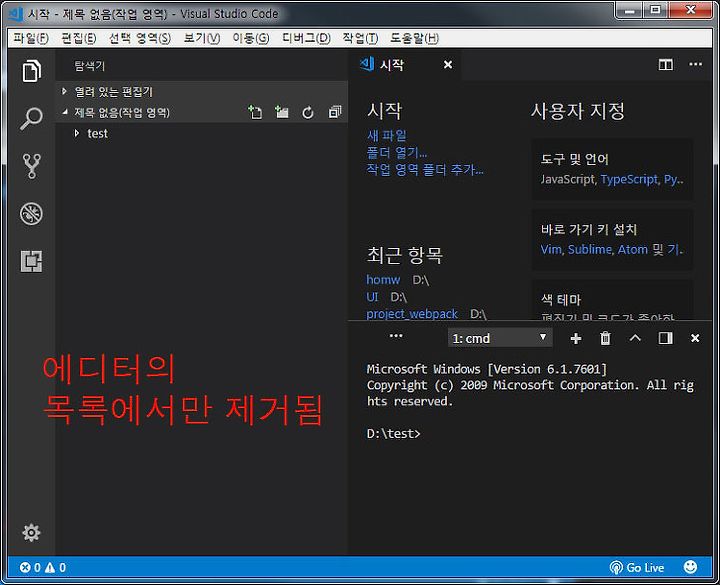The height and width of the screenshot is (585, 720).
Task: Click the 폴더 열기... link
Action: point(397,152)
